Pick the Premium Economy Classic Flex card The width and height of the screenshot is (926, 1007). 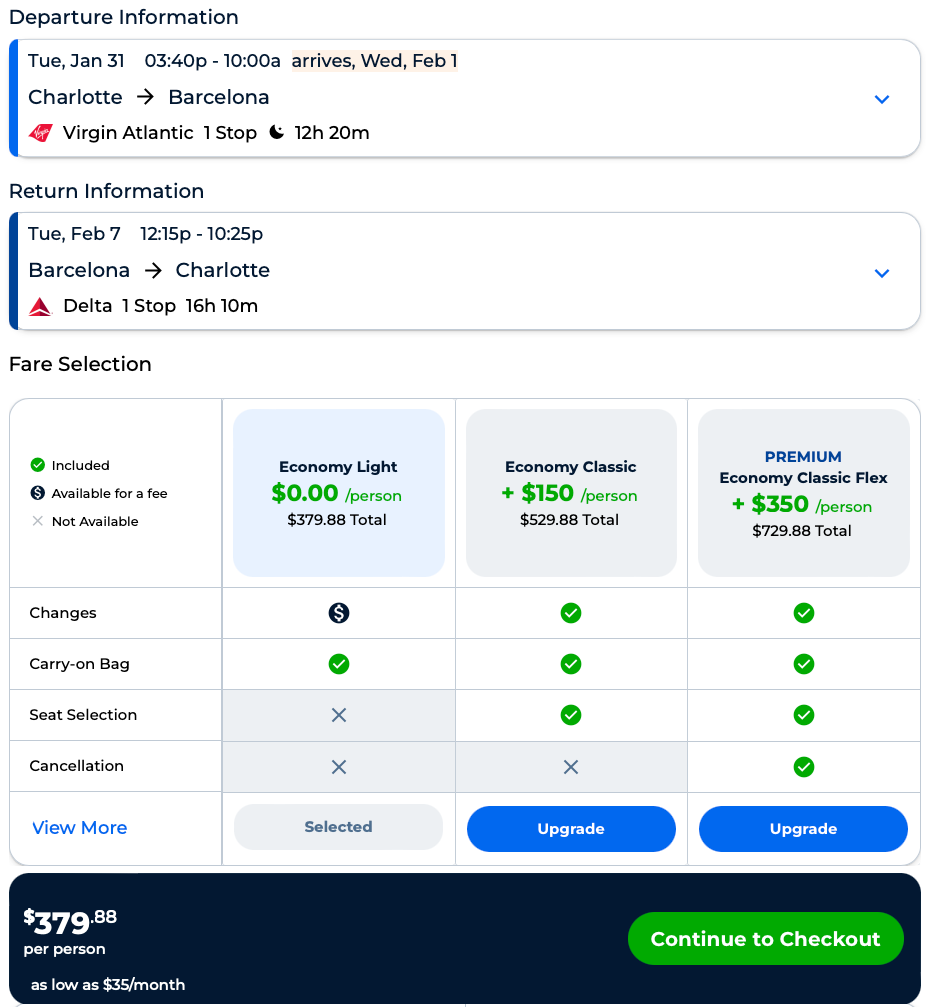tap(803, 493)
